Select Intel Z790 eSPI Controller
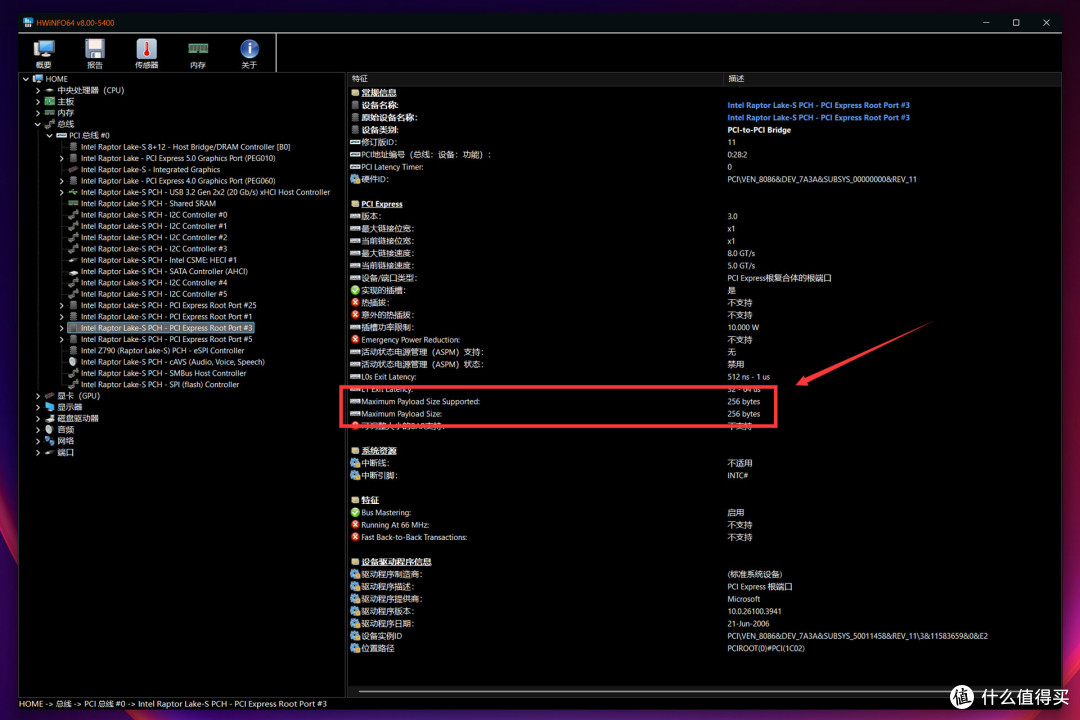 click(162, 350)
